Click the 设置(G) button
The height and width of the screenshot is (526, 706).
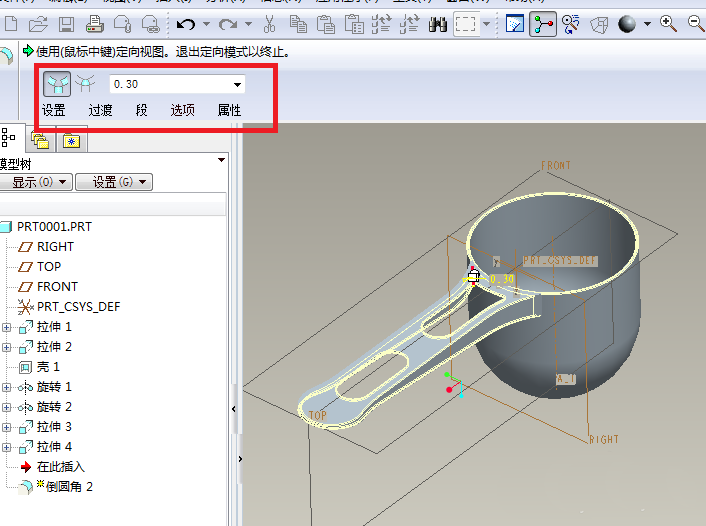click(x=114, y=182)
